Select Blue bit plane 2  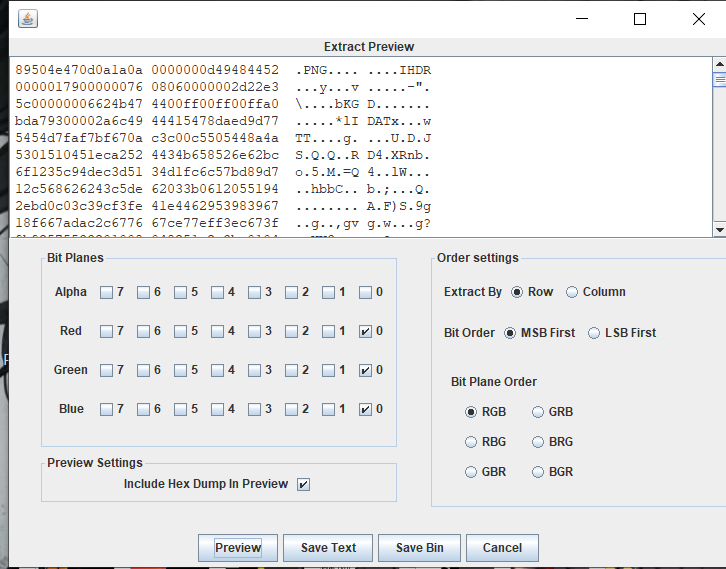point(291,409)
